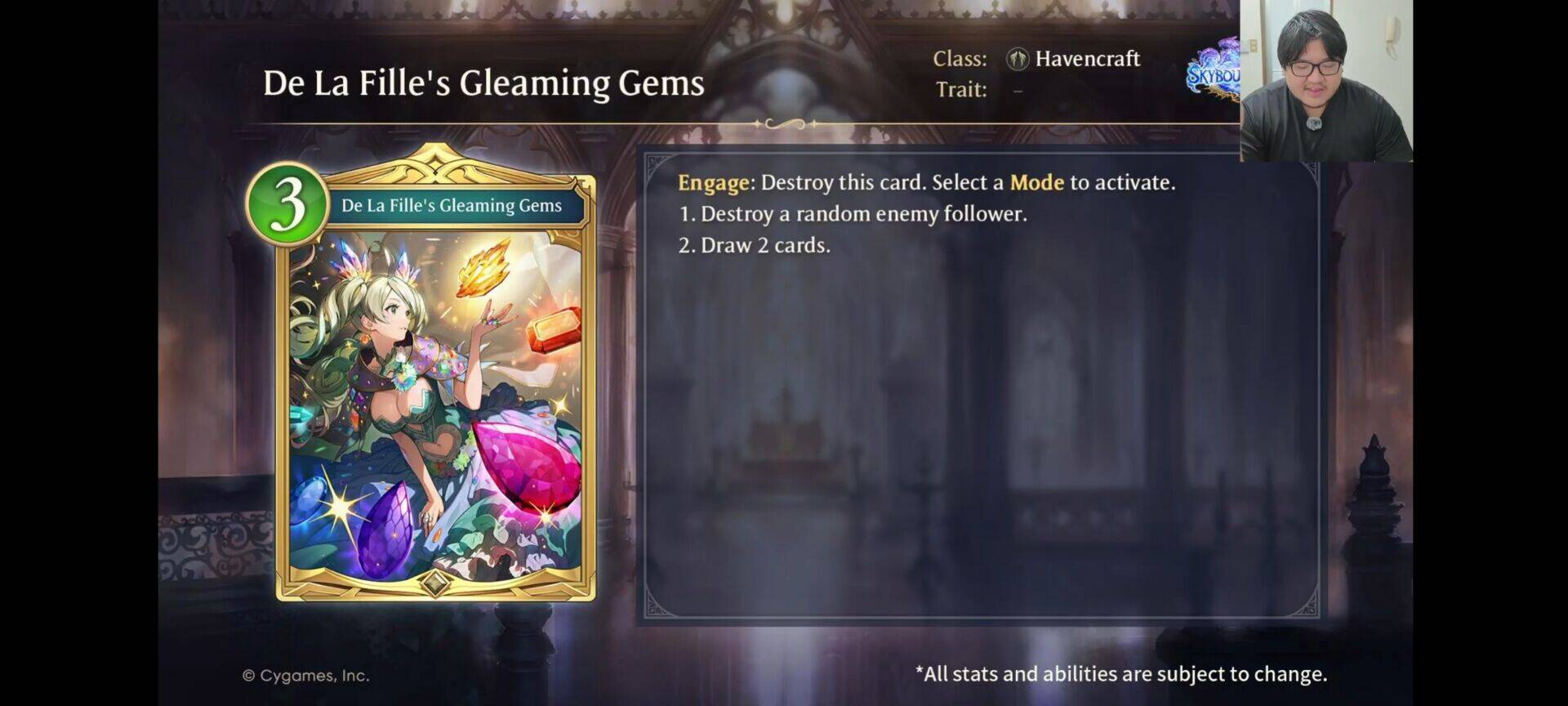Click the gold ornament under title divider
The height and width of the screenshot is (706, 1568).
785,124
